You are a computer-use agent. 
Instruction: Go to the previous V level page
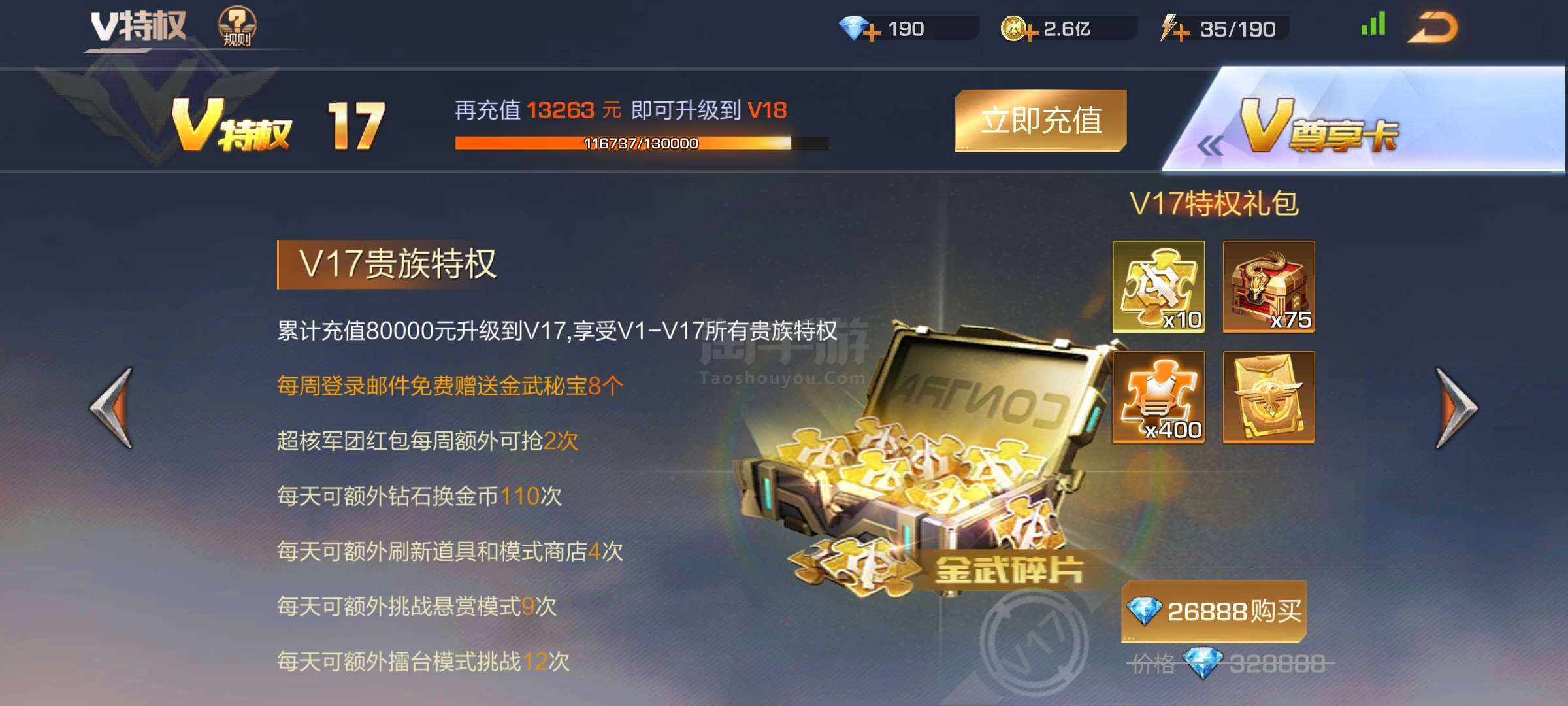pos(112,408)
